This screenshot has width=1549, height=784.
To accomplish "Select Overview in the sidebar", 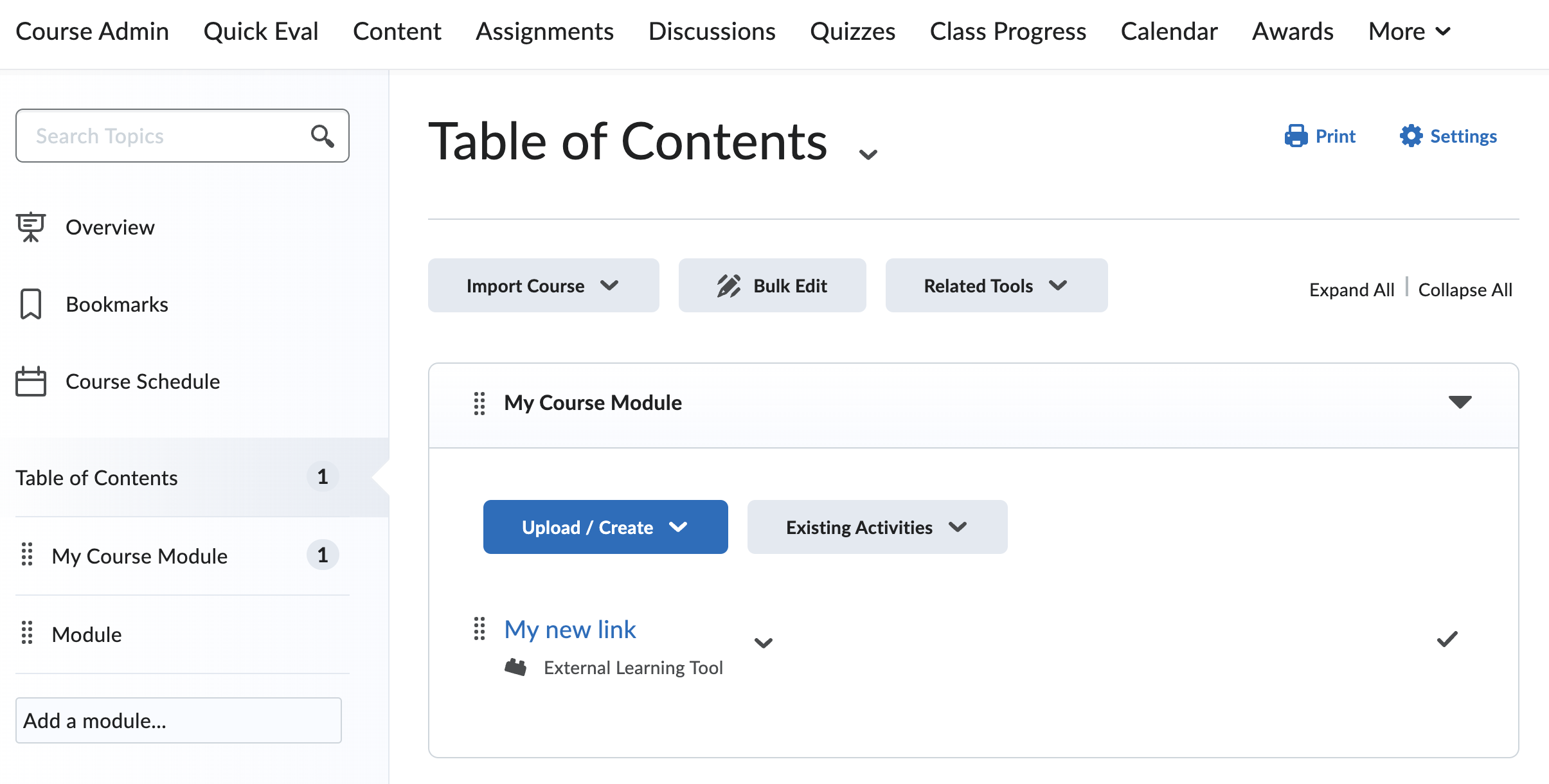I will point(110,227).
